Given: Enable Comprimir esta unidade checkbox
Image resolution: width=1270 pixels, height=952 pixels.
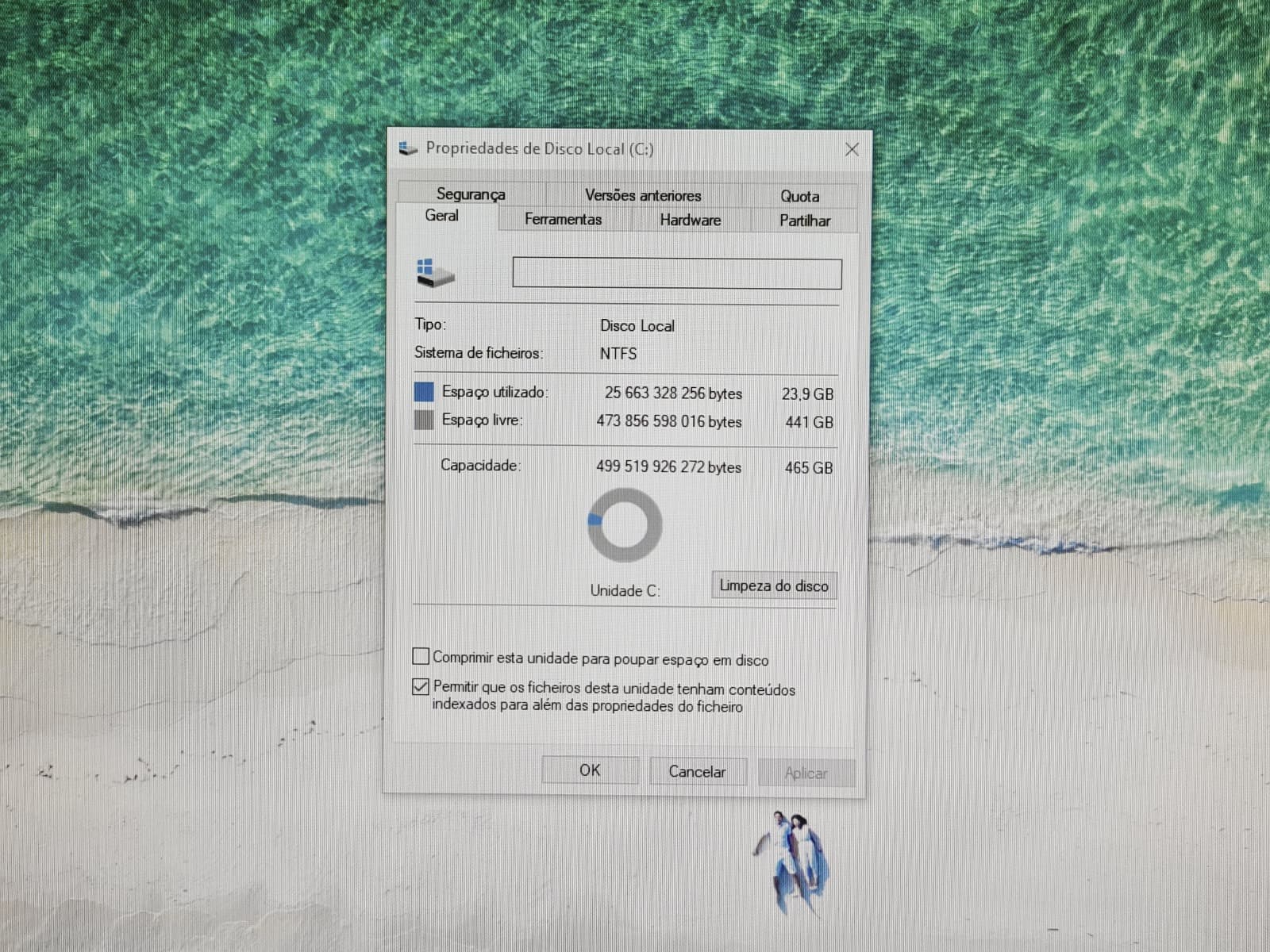Looking at the screenshot, I should [x=421, y=657].
